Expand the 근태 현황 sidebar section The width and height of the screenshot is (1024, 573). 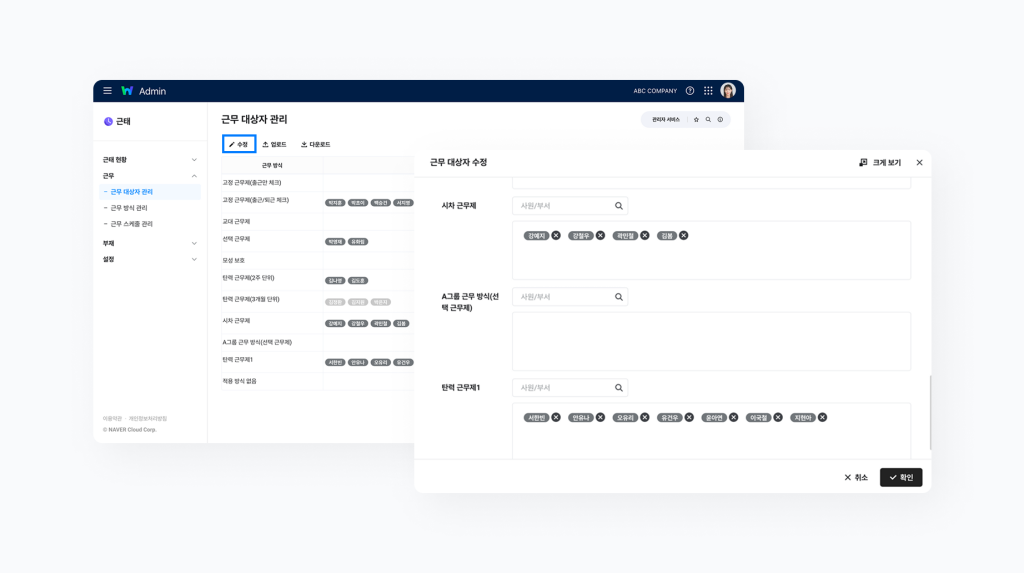pos(194,160)
